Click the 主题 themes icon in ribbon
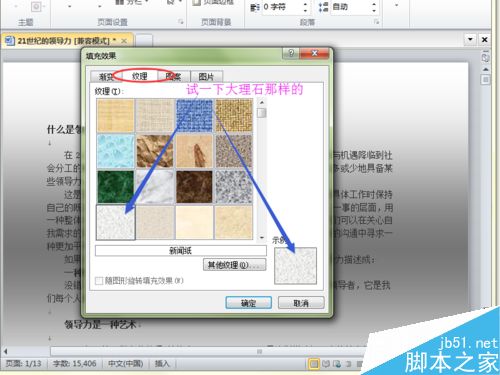The height and width of the screenshot is (375, 500). [x=35, y=7]
